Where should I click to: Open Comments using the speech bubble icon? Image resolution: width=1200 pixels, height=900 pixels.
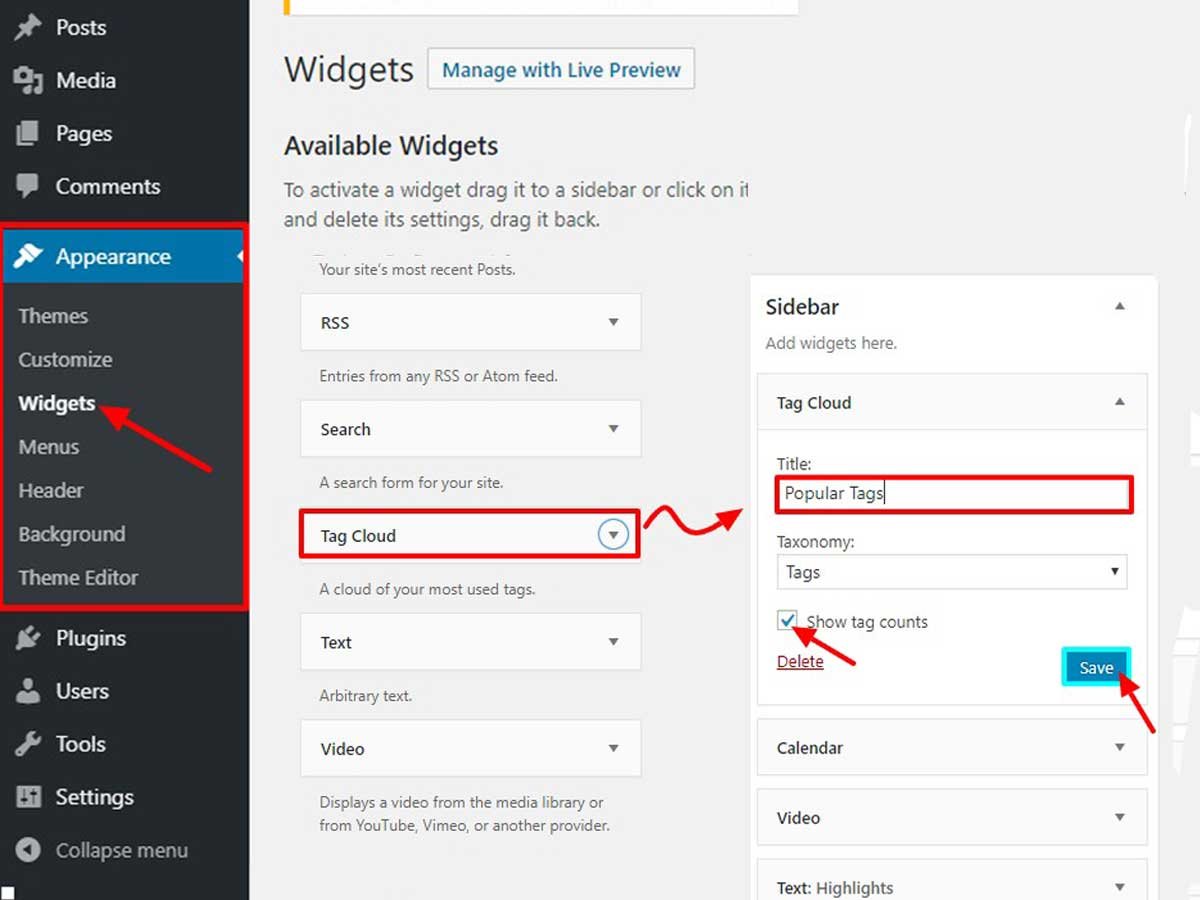tap(25, 186)
